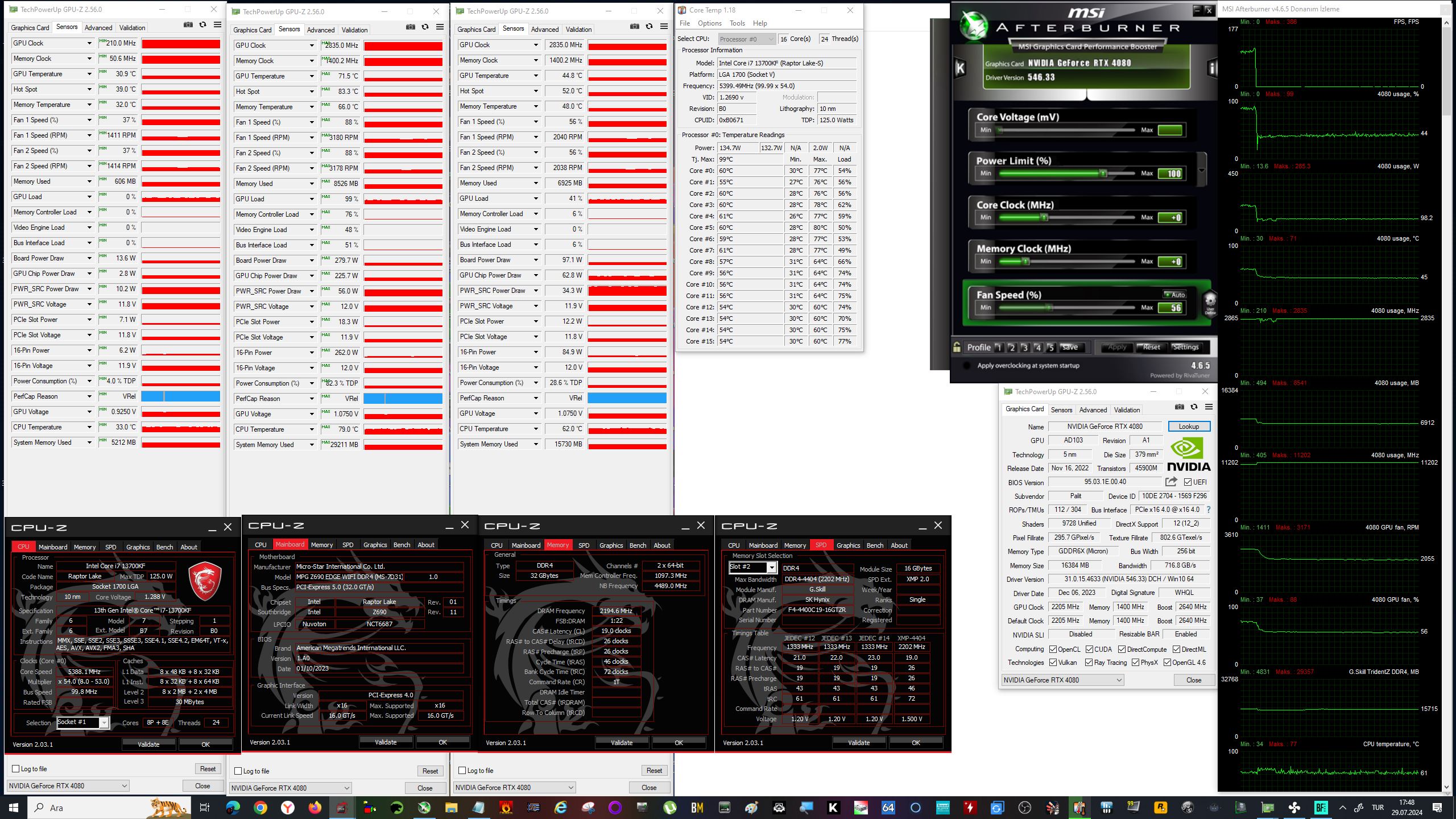1456x819 pixels.
Task: Open Board Power Draw dropdown in third GPU-Z
Action: pos(536,260)
